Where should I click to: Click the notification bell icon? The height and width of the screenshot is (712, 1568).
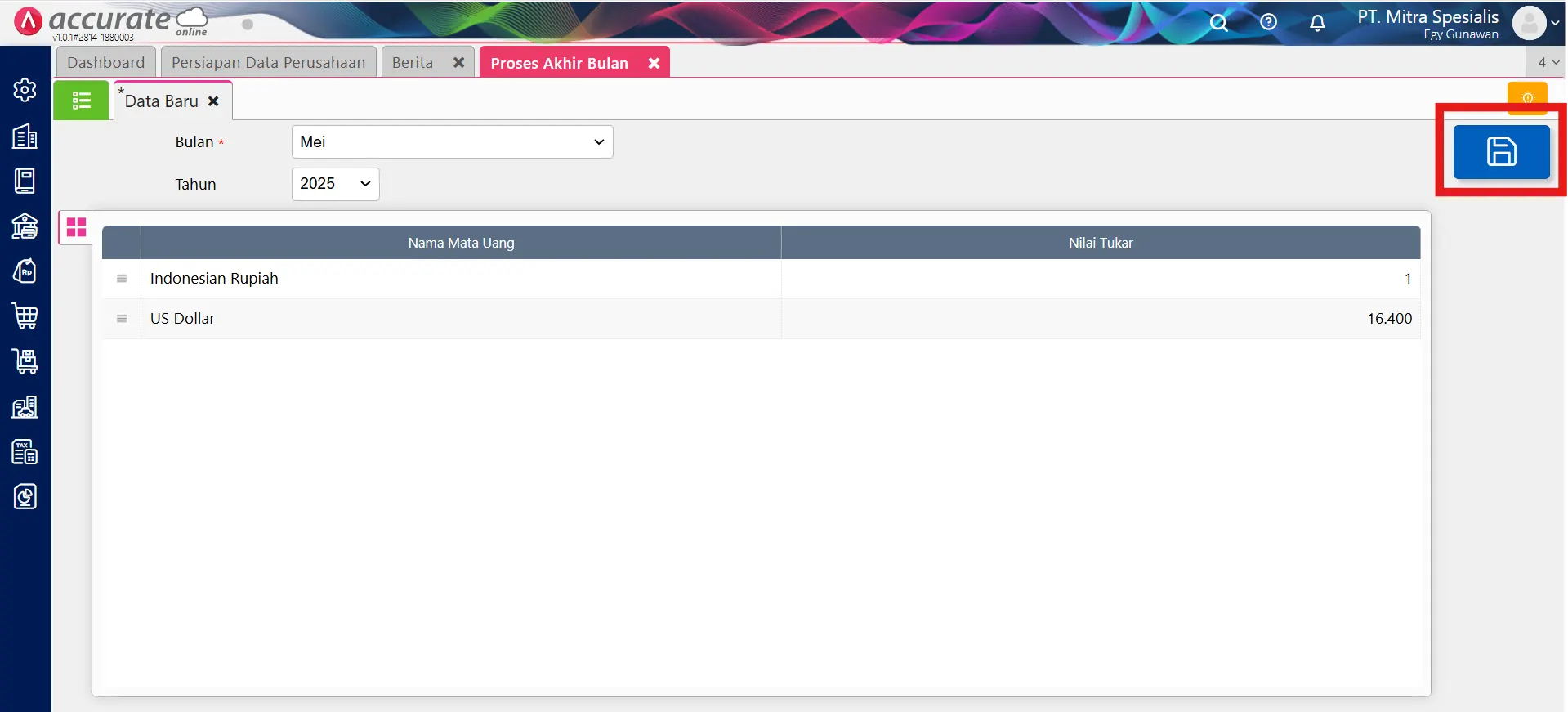(1317, 23)
